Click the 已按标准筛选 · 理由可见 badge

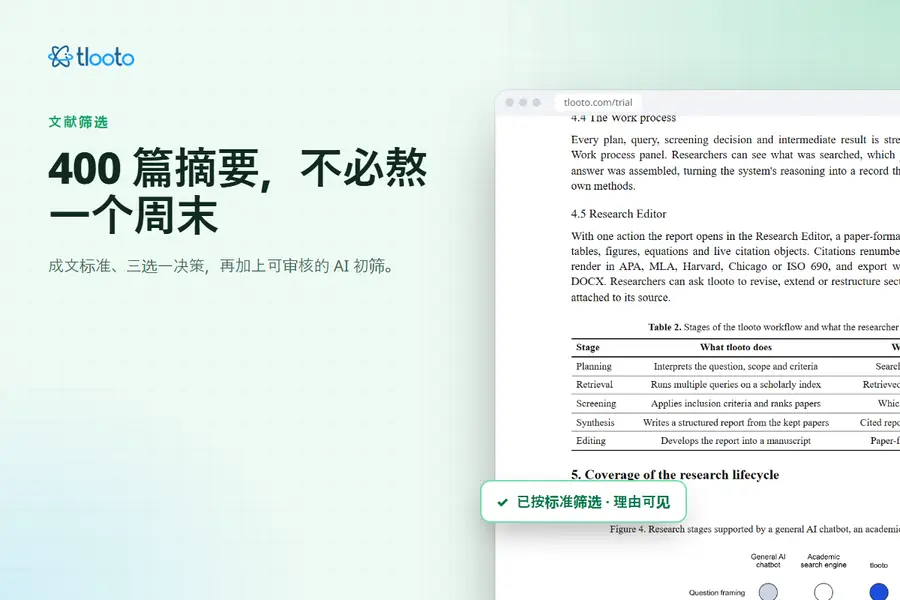tap(583, 502)
